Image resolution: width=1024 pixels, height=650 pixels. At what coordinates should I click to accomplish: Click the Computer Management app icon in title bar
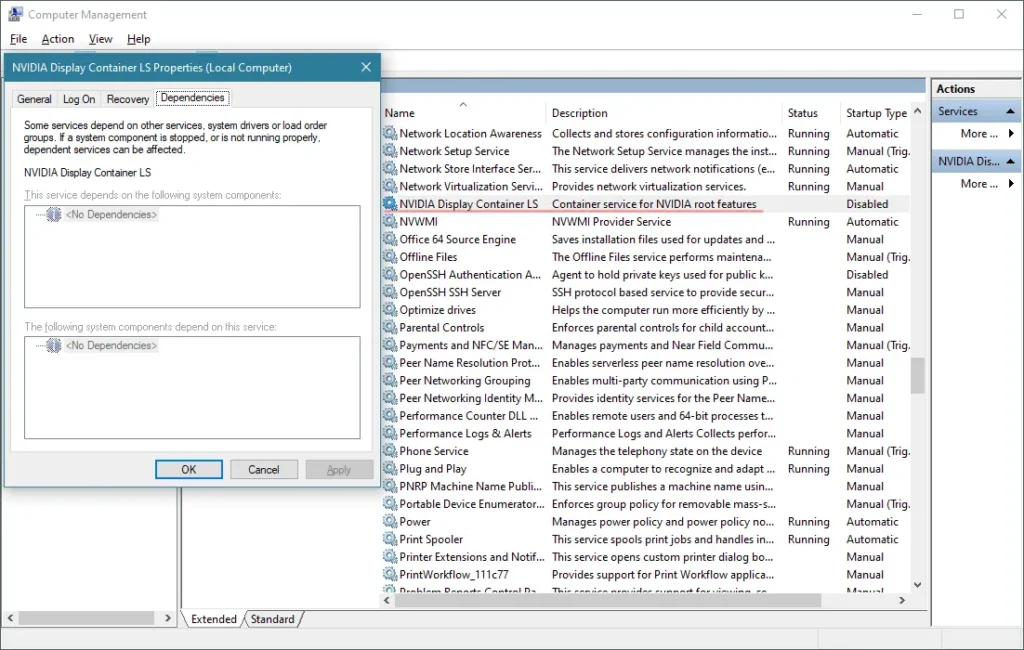click(x=15, y=14)
